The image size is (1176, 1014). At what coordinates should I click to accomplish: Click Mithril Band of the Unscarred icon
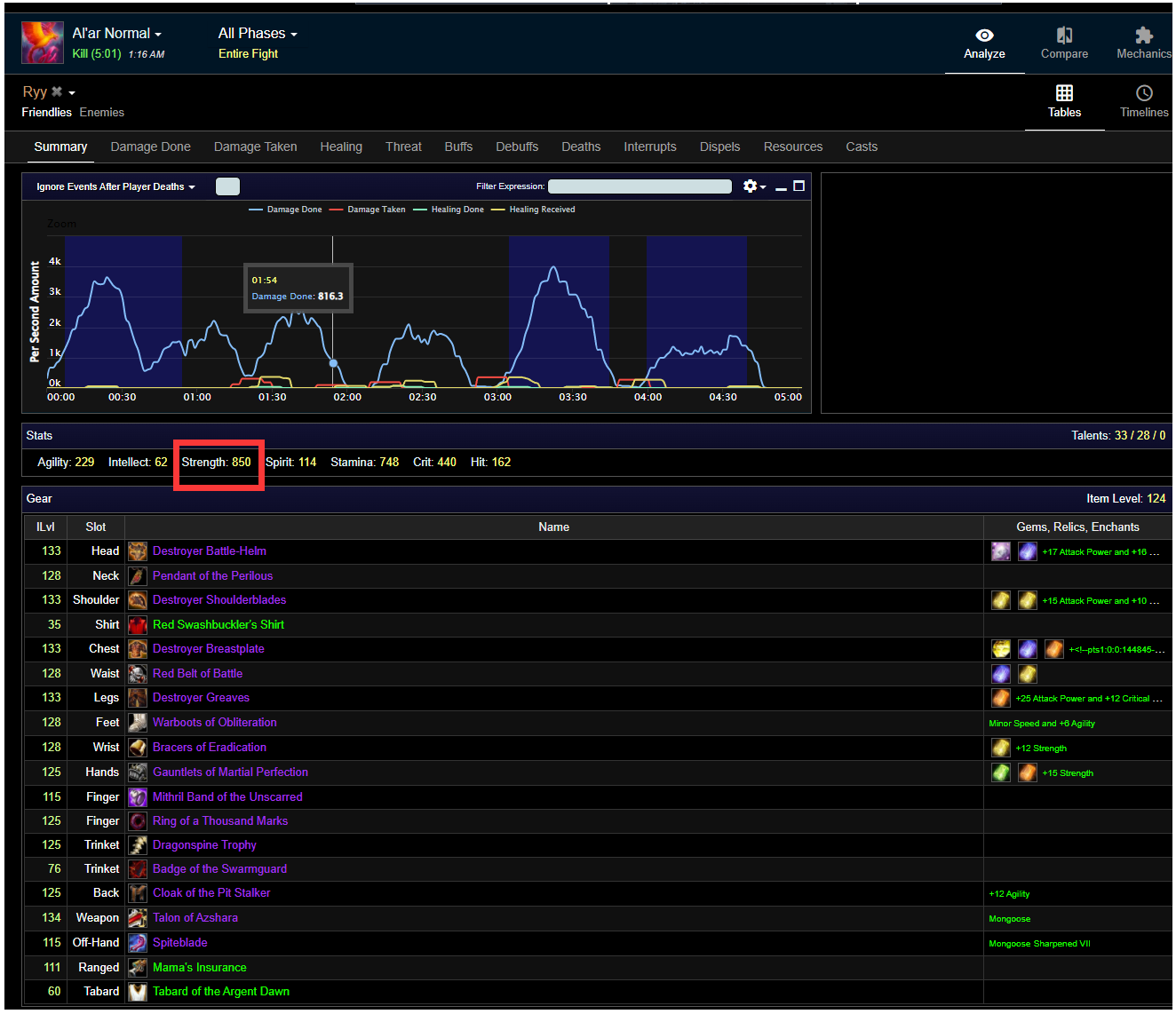pyautogui.click(x=138, y=797)
